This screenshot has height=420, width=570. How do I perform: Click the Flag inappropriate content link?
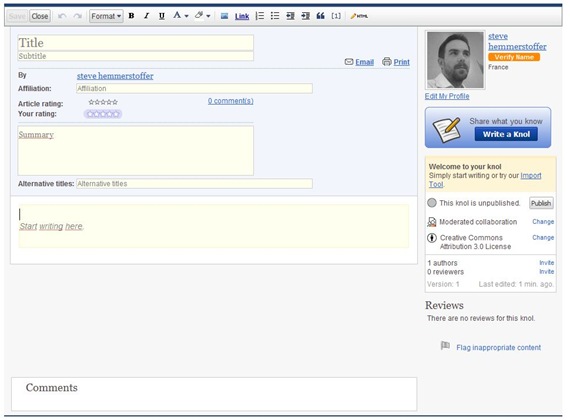tap(498, 348)
